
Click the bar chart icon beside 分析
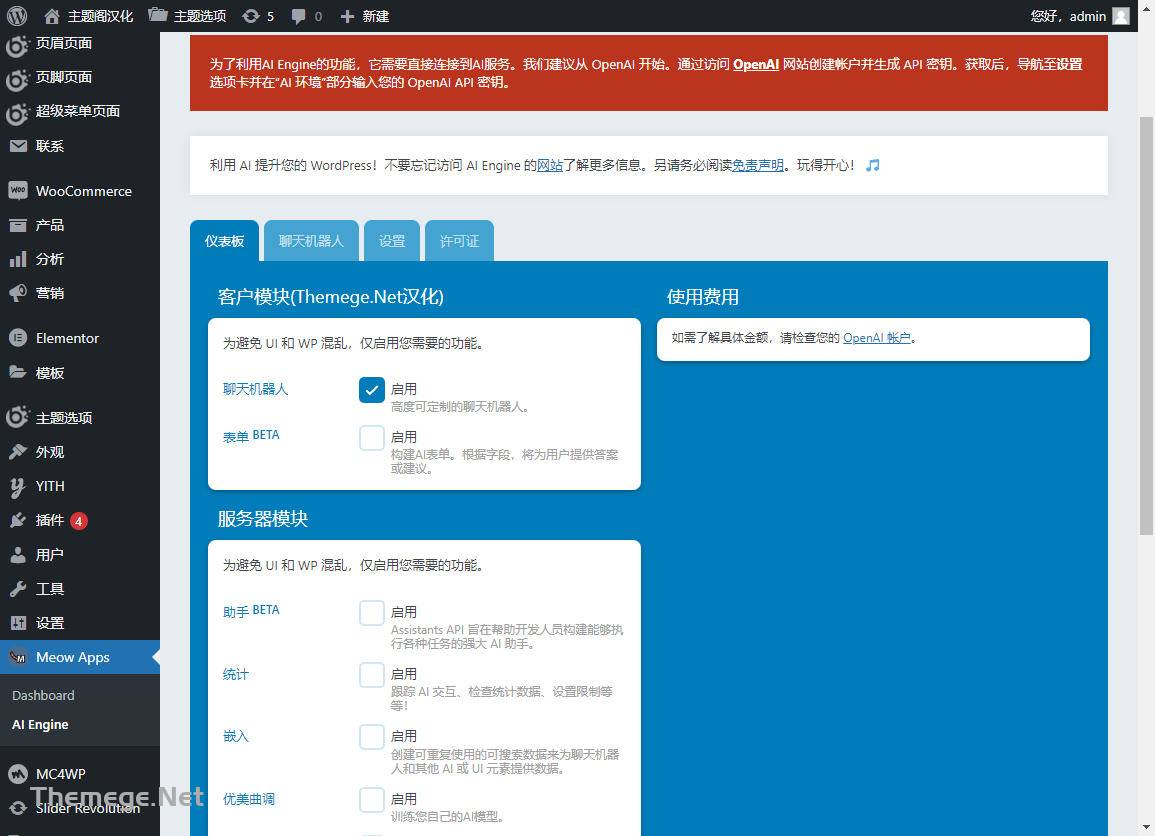pos(18,259)
